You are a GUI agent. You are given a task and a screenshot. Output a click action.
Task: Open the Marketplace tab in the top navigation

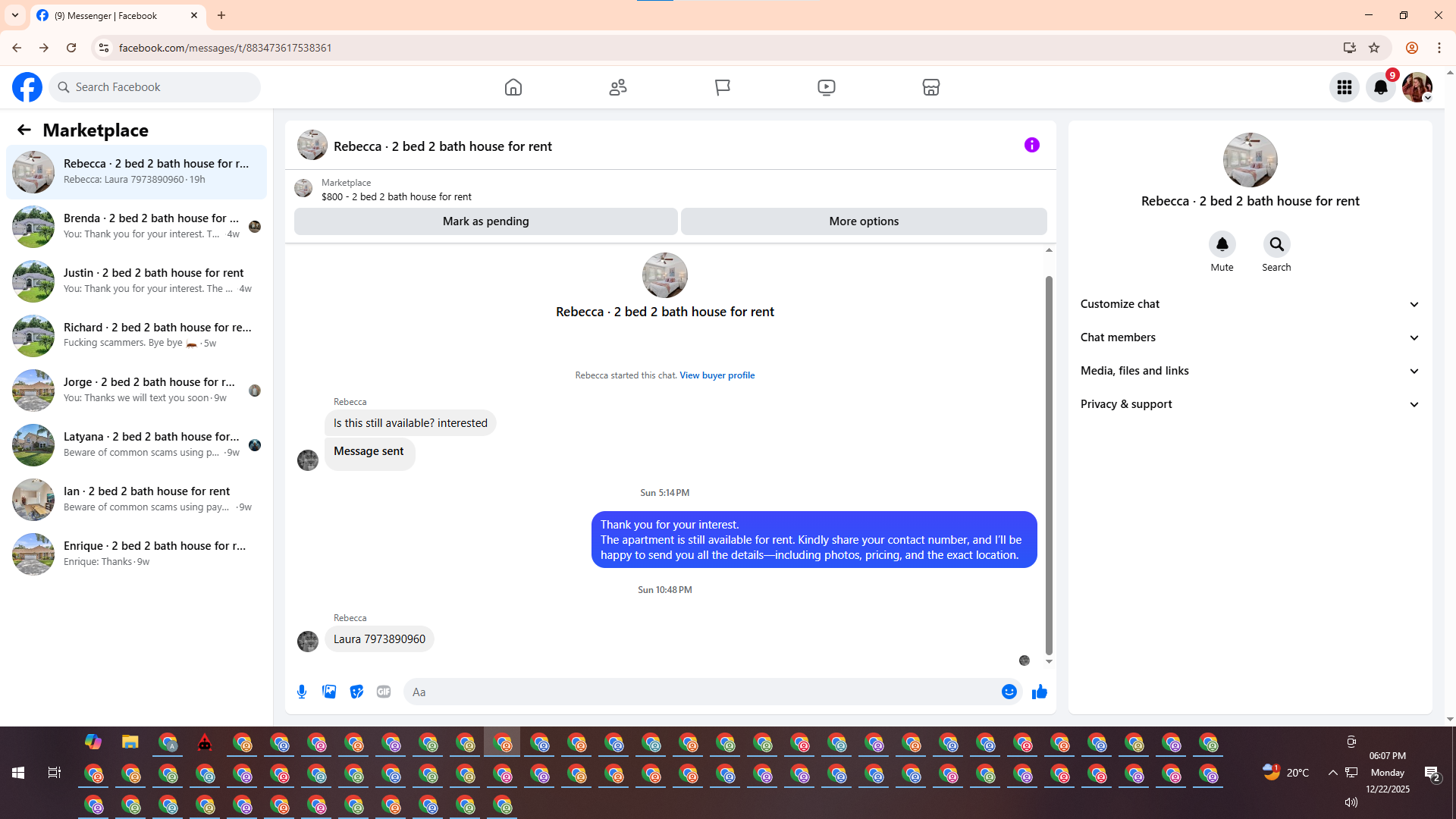(930, 87)
